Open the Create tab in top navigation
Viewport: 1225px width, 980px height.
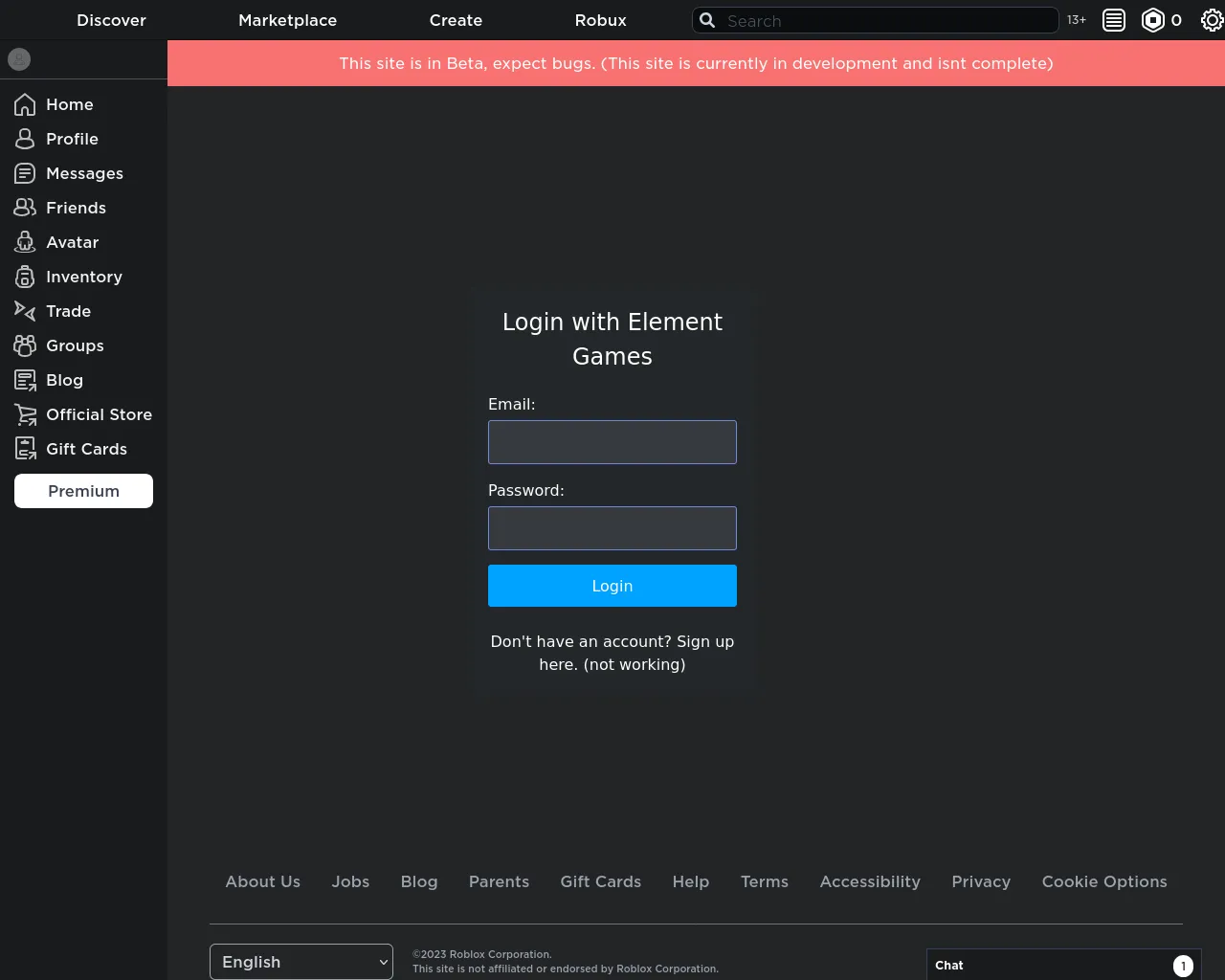[456, 20]
